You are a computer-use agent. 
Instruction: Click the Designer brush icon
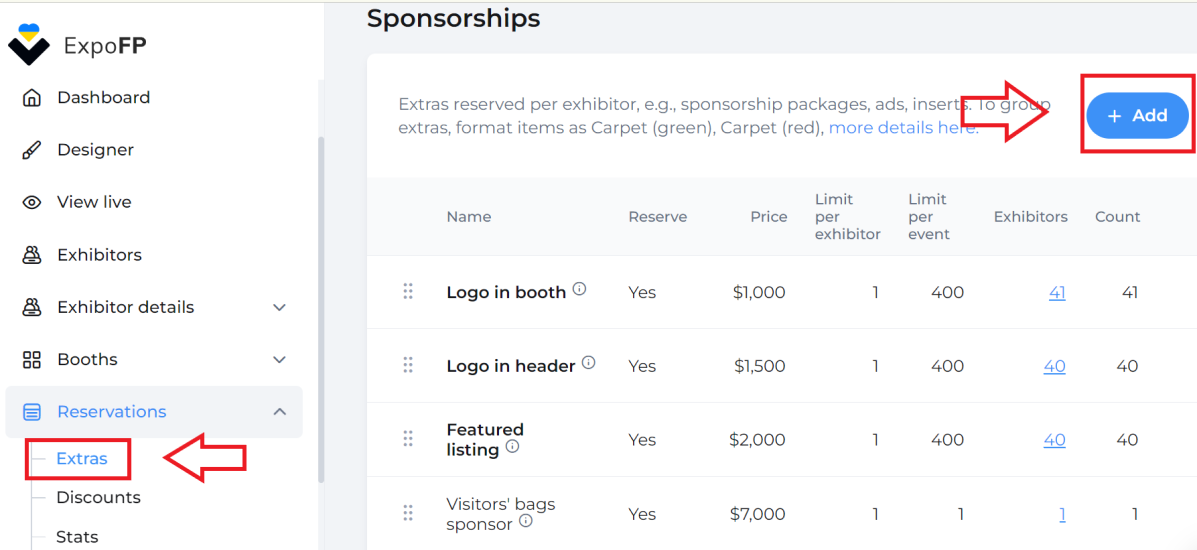click(x=31, y=150)
